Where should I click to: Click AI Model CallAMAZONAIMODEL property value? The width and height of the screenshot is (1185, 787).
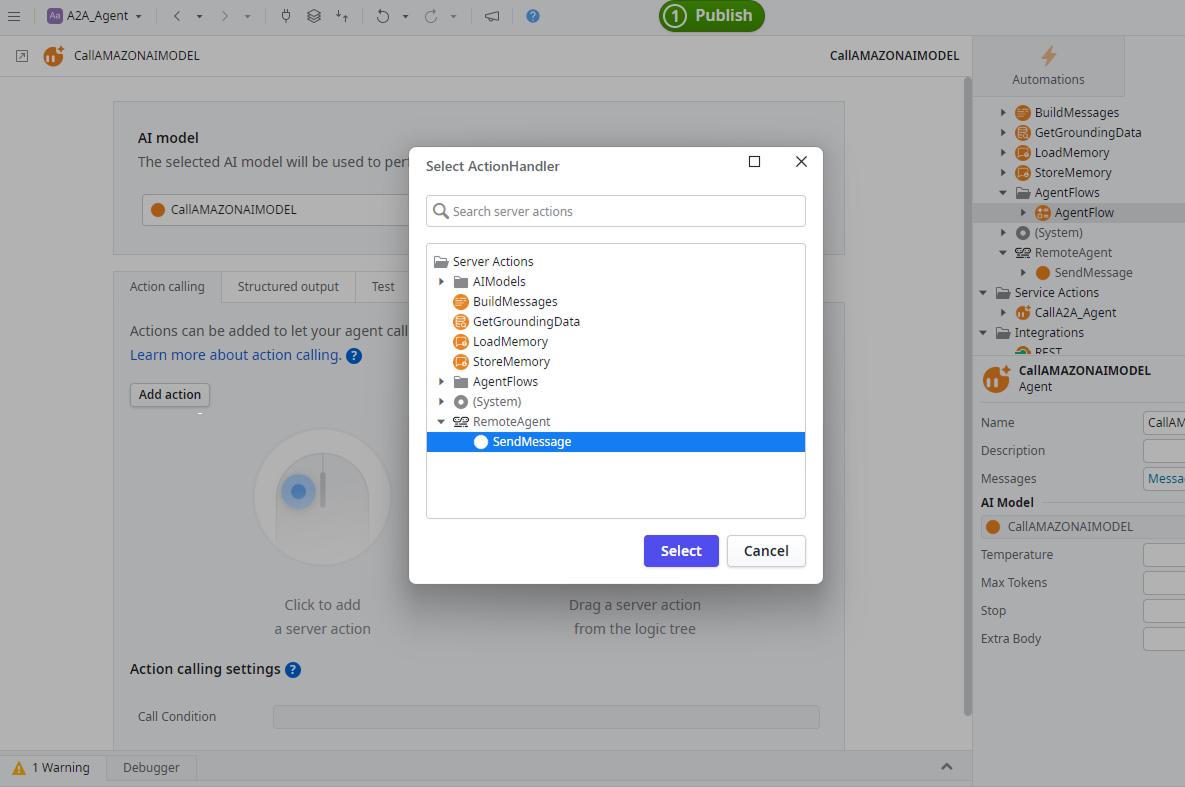click(1083, 527)
